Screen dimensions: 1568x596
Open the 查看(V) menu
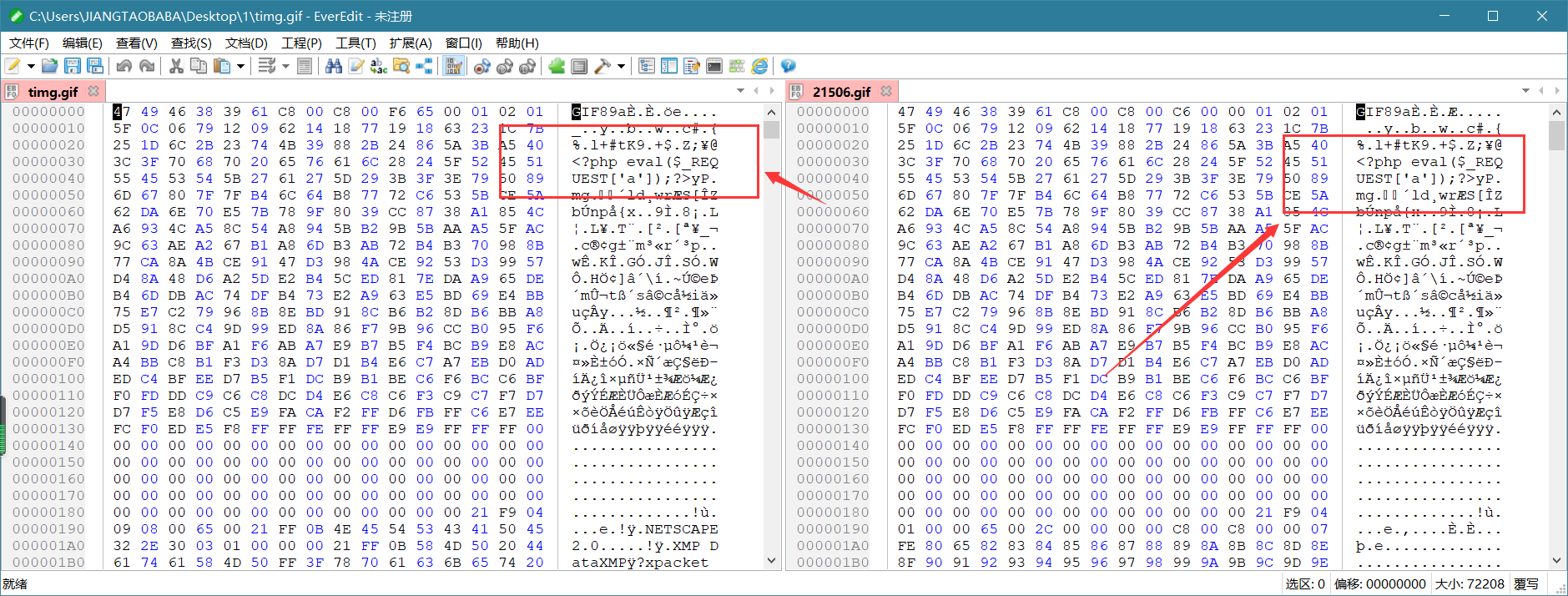coord(137,43)
